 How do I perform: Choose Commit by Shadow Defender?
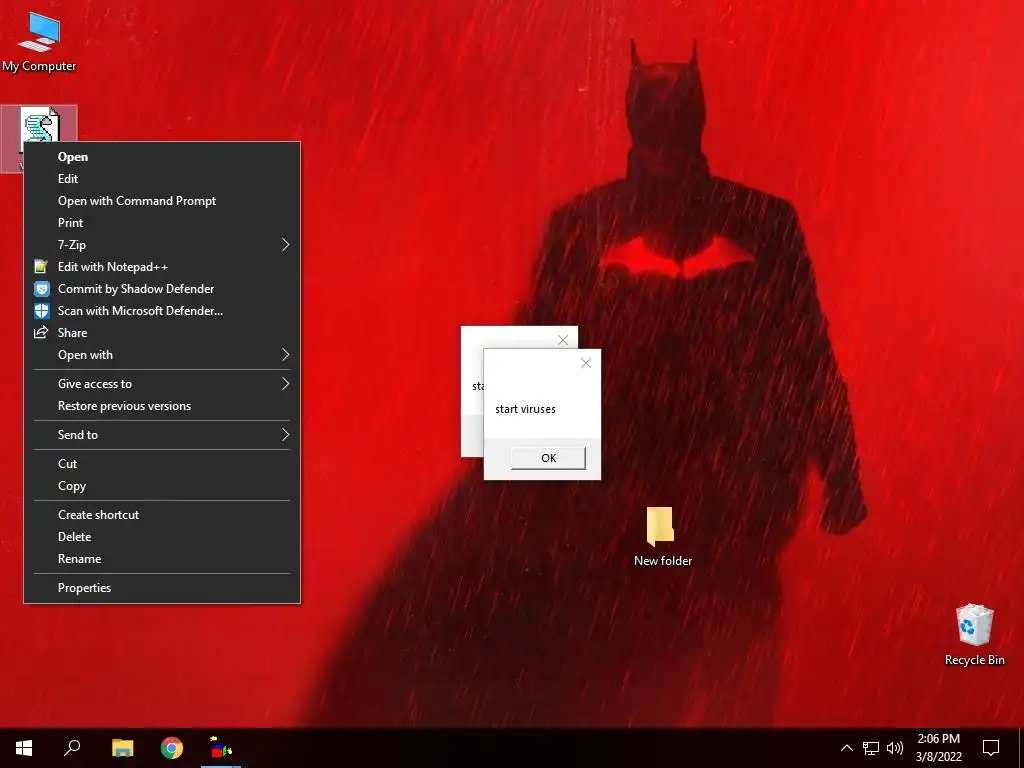[x=162, y=289]
